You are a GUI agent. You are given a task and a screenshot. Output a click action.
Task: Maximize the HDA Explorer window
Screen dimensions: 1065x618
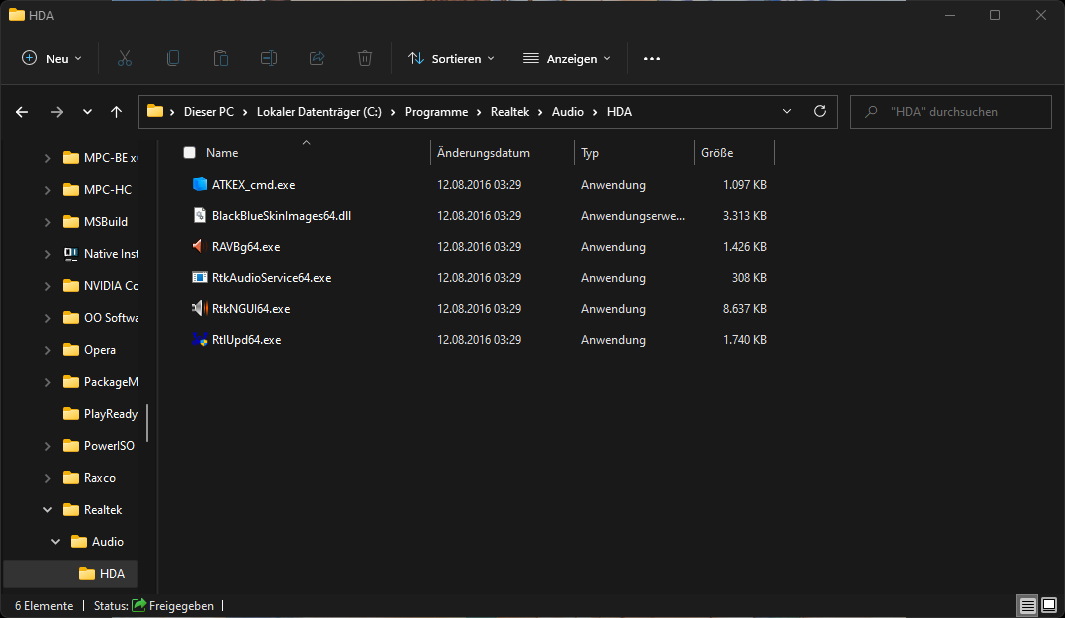click(995, 15)
